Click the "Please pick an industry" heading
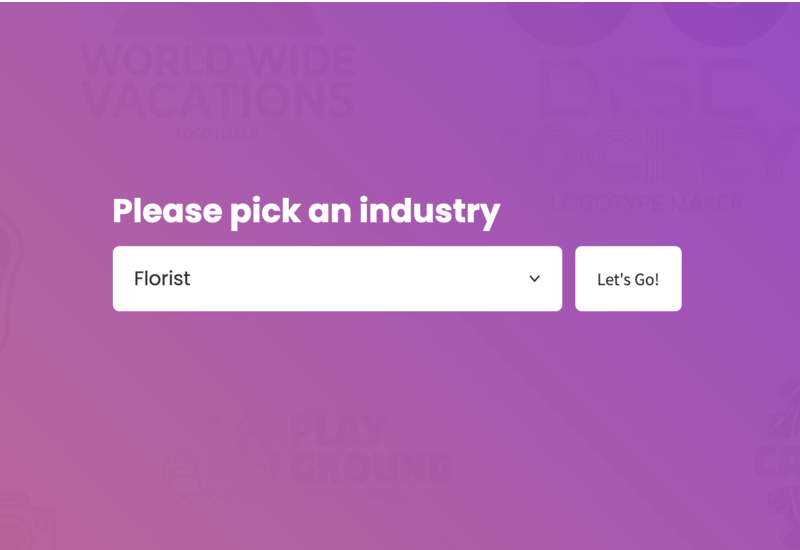 tap(306, 212)
